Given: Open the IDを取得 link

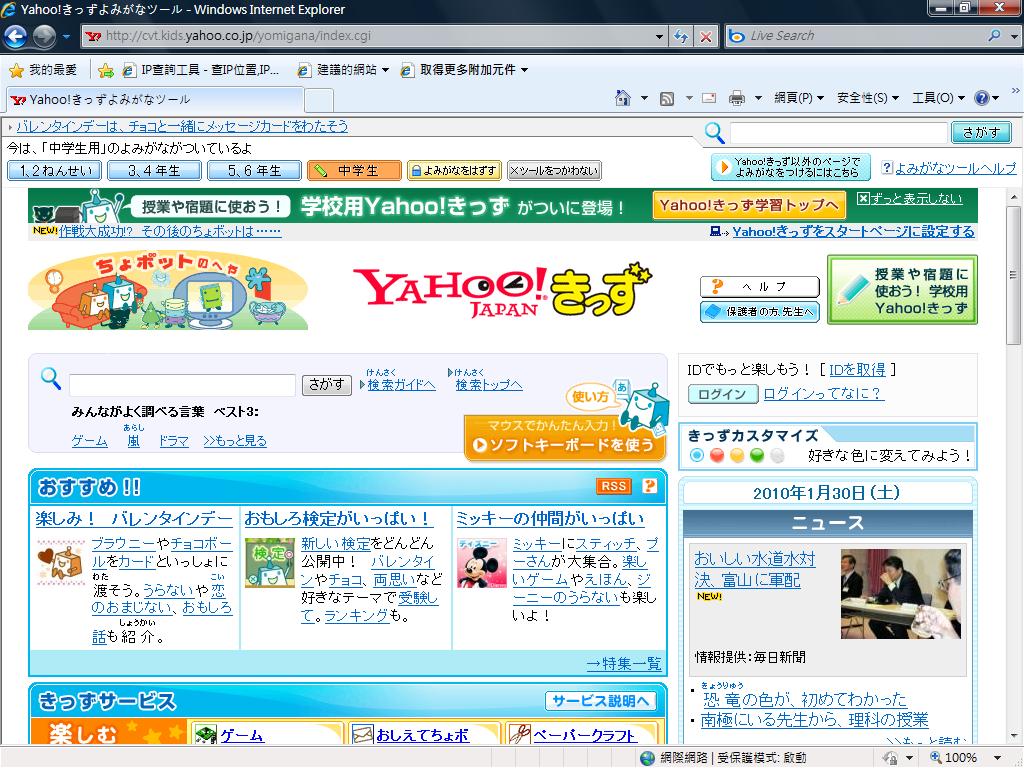Looking at the screenshot, I should click(857, 370).
